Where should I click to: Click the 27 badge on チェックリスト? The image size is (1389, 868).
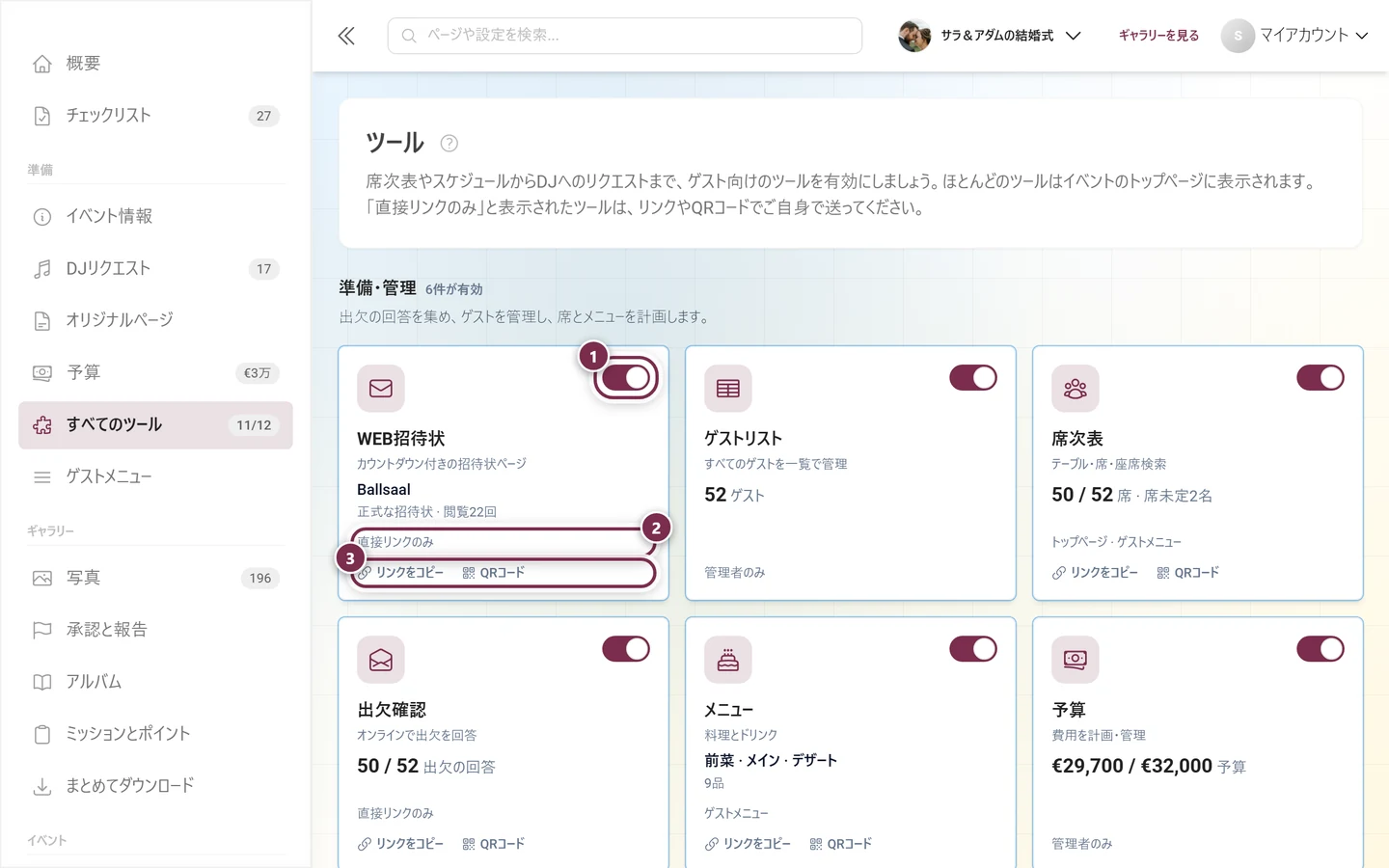(x=264, y=116)
